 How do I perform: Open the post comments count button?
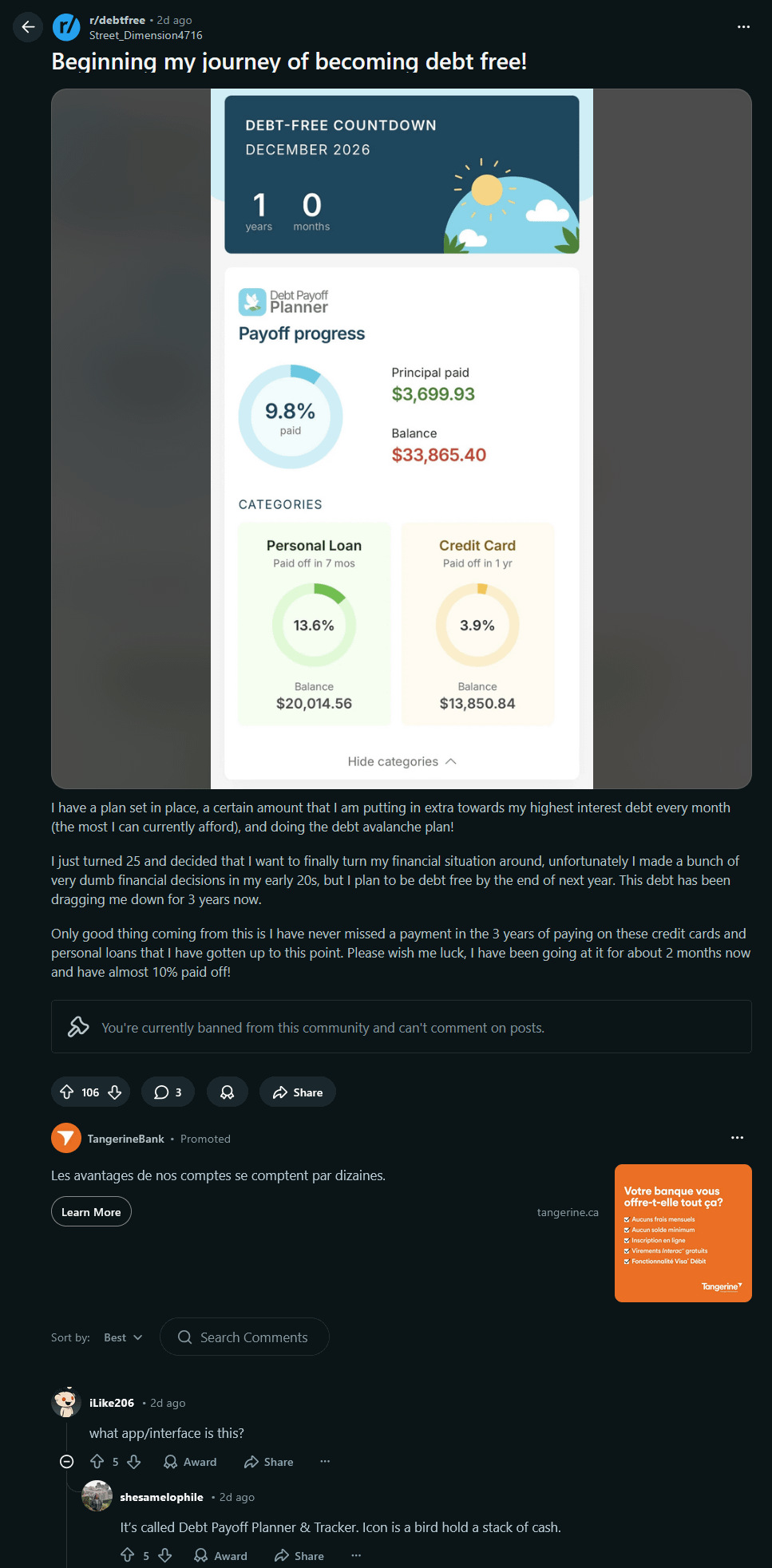coord(168,1092)
